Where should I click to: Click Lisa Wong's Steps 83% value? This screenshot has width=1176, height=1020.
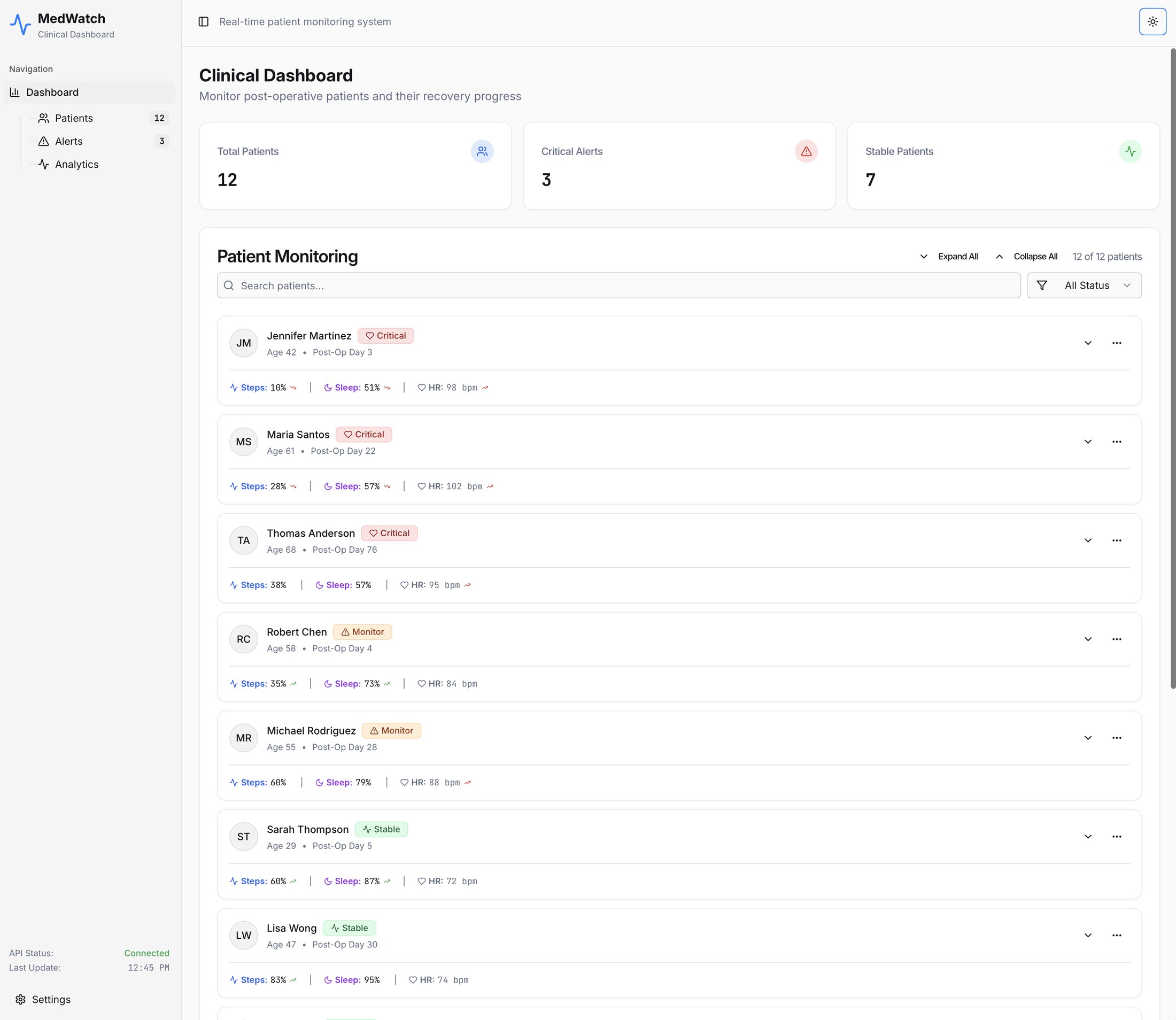278,980
